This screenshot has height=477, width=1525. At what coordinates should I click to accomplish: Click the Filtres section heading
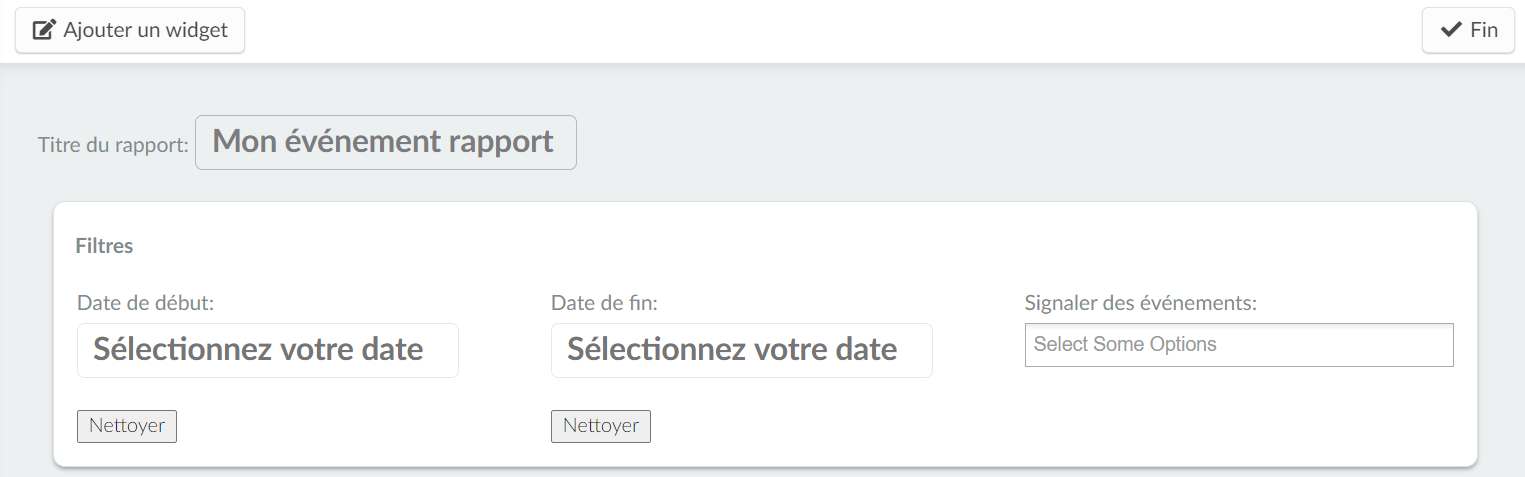point(104,246)
